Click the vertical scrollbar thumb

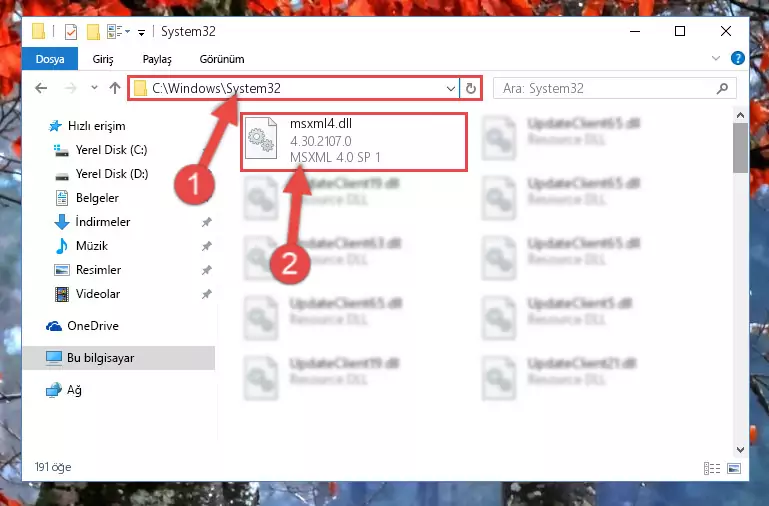point(740,148)
